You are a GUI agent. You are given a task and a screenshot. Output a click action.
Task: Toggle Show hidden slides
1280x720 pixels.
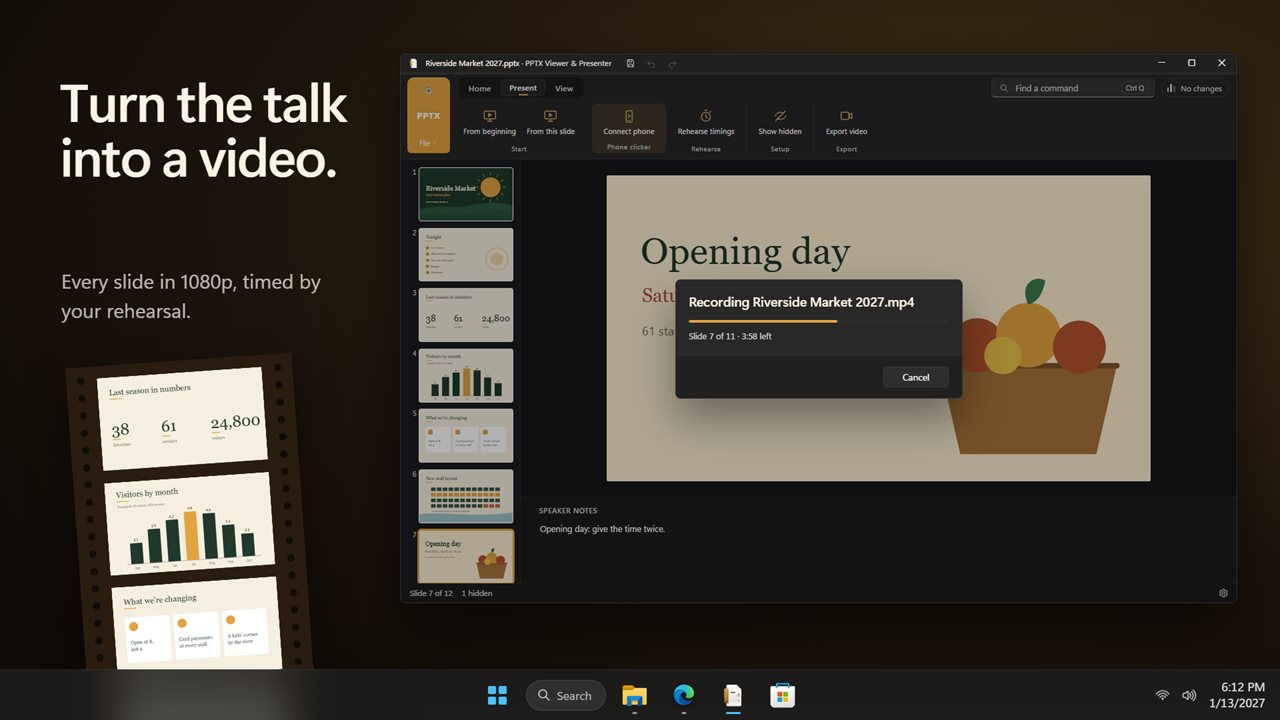[x=780, y=123]
